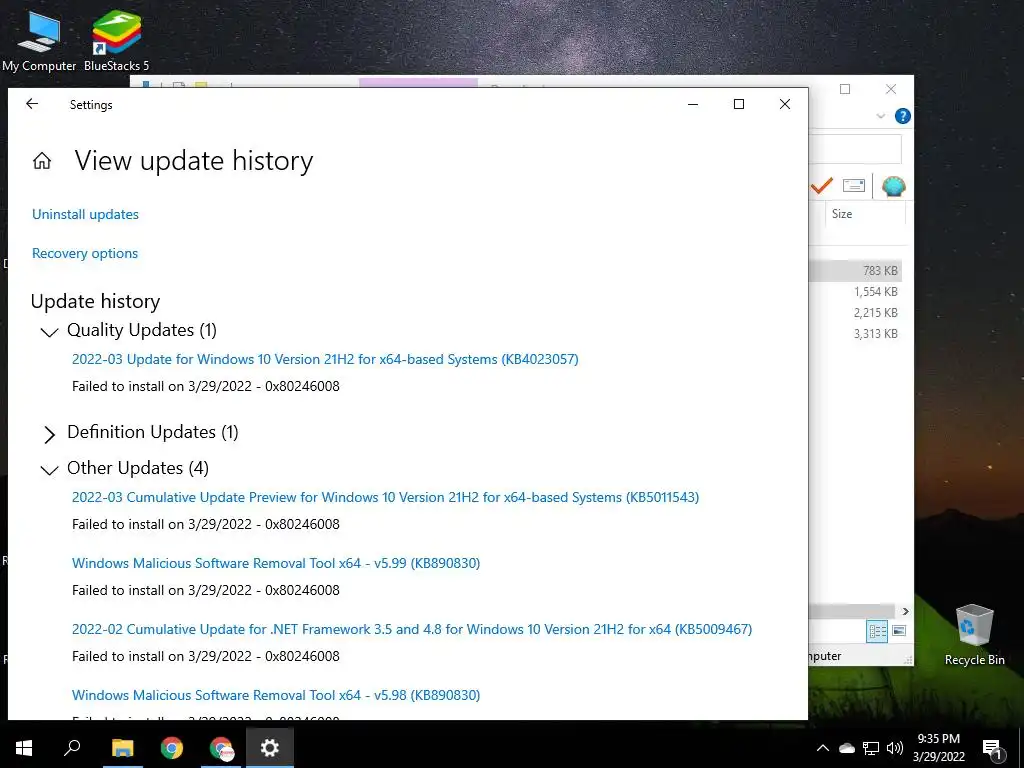This screenshot has width=1024, height=768.
Task: Switch File Explorer to details view
Action: coord(877,631)
